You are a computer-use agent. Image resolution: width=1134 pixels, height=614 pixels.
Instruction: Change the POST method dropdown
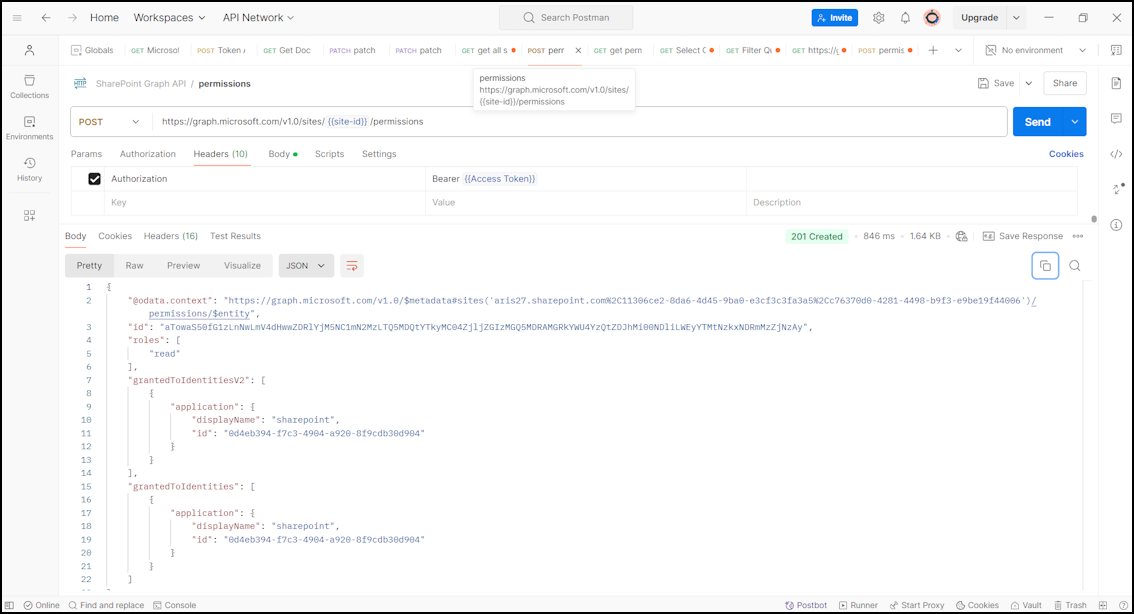point(109,121)
